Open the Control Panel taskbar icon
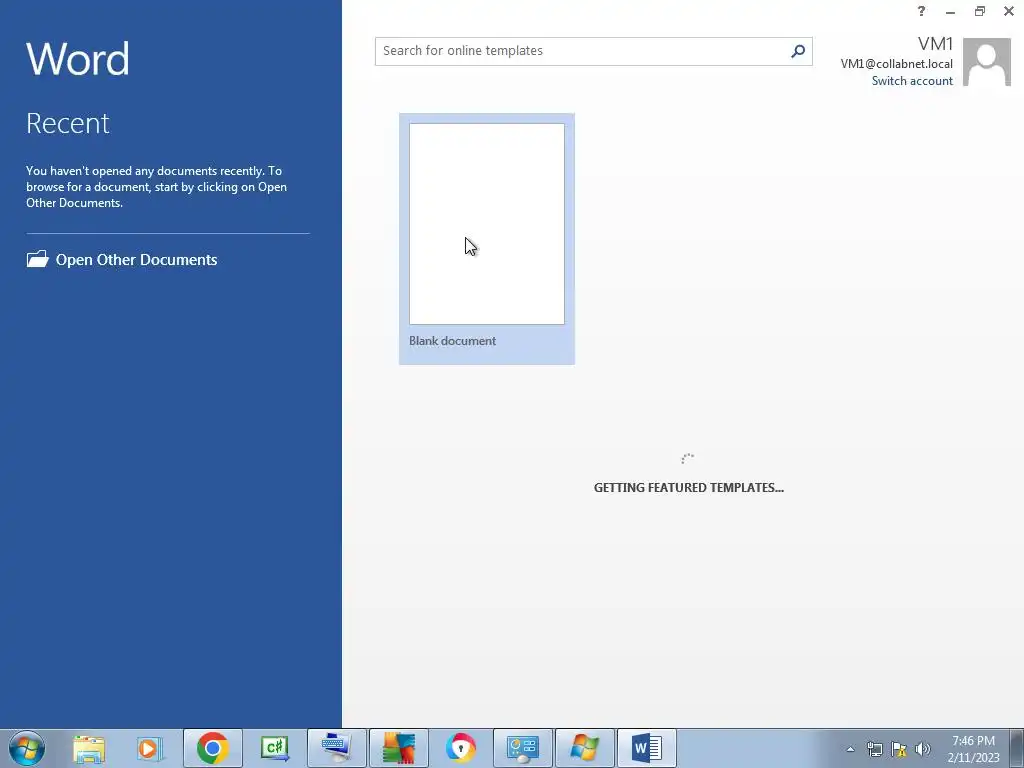 (x=522, y=748)
